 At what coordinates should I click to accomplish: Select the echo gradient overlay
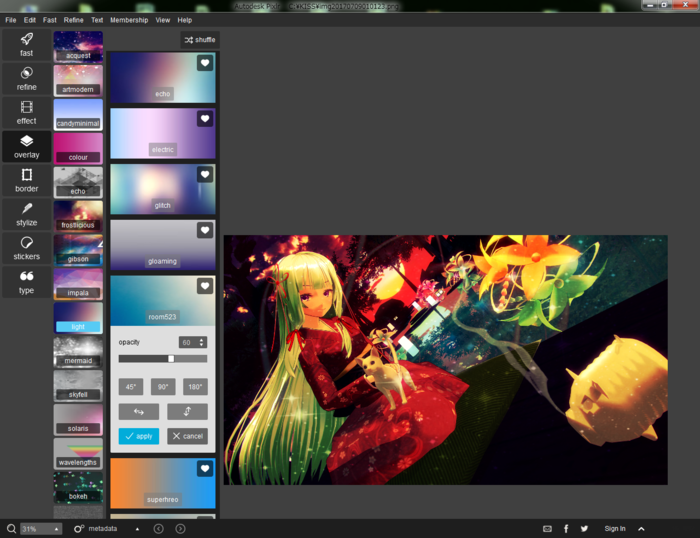(162, 78)
